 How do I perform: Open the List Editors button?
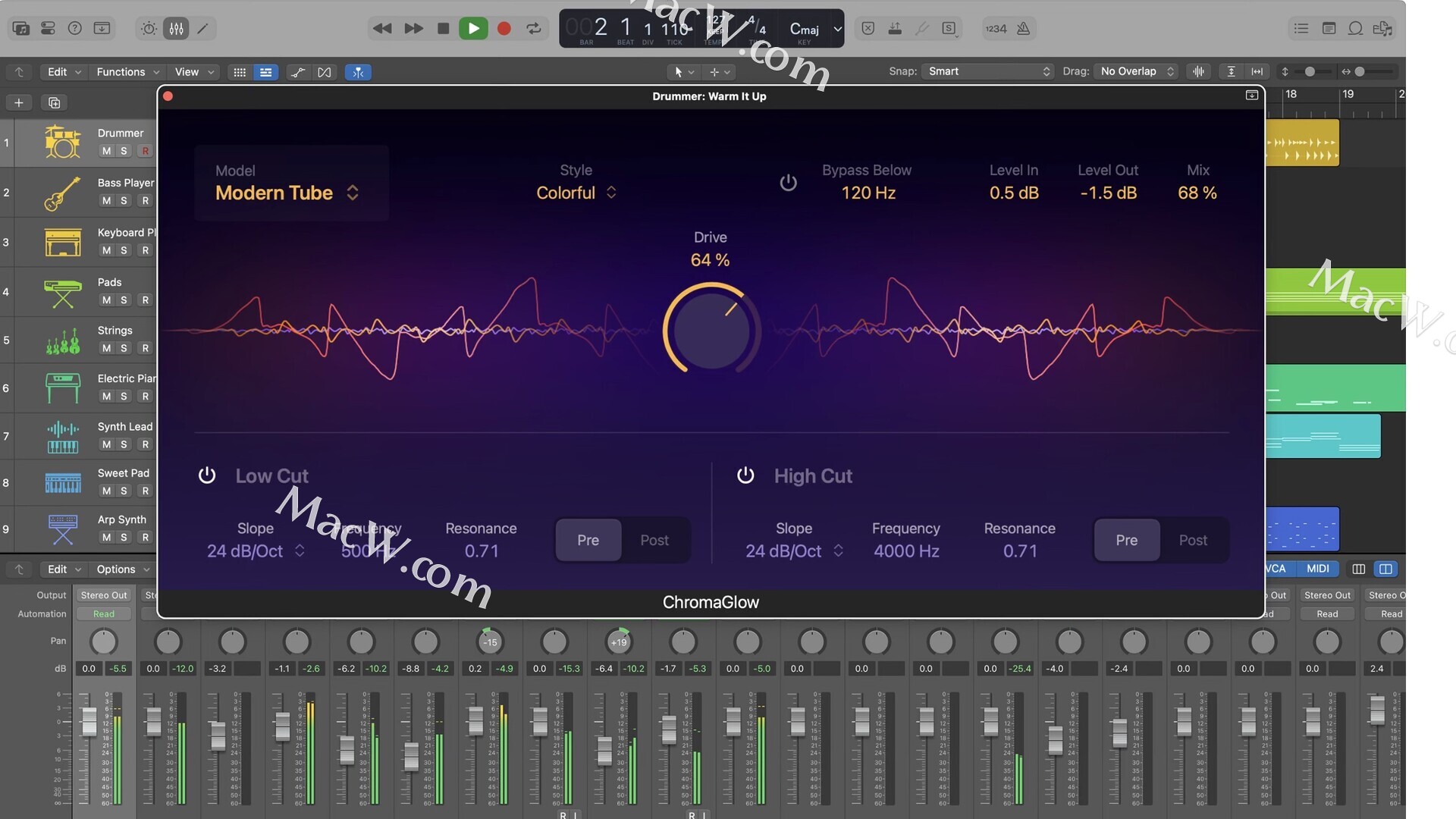point(1301,28)
